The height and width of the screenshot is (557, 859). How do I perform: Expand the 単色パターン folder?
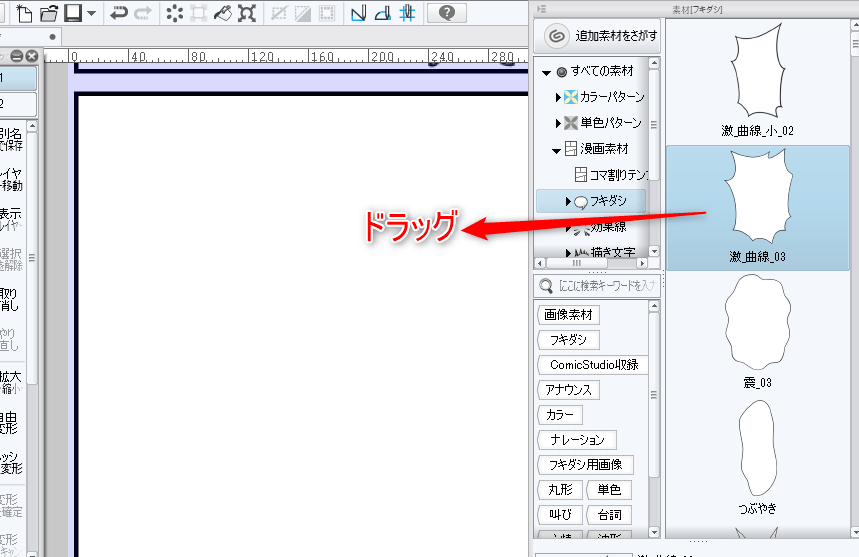(x=558, y=123)
